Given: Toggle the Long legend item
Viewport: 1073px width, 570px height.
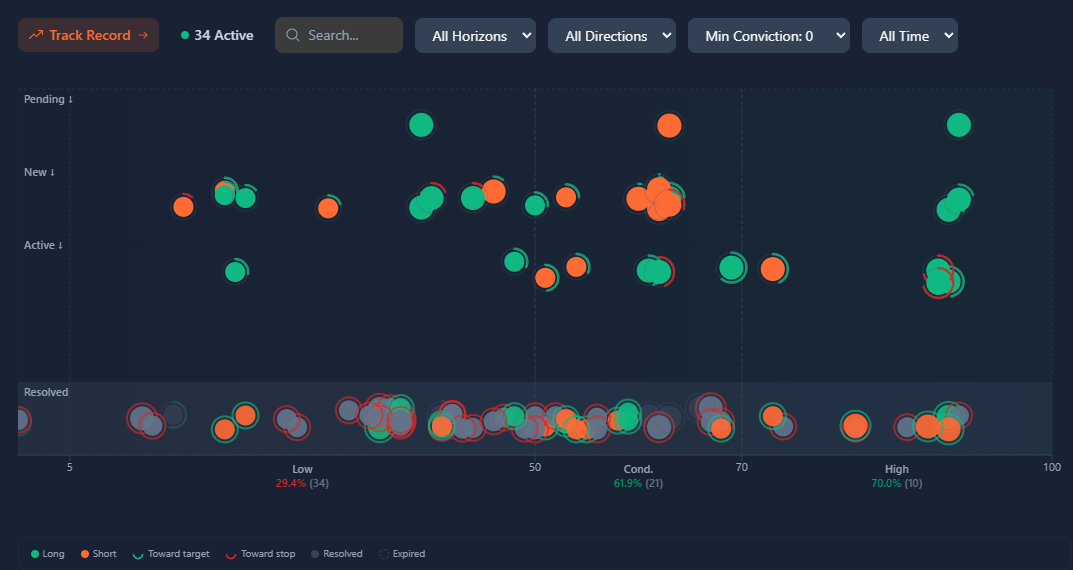Looking at the screenshot, I should click(48, 554).
